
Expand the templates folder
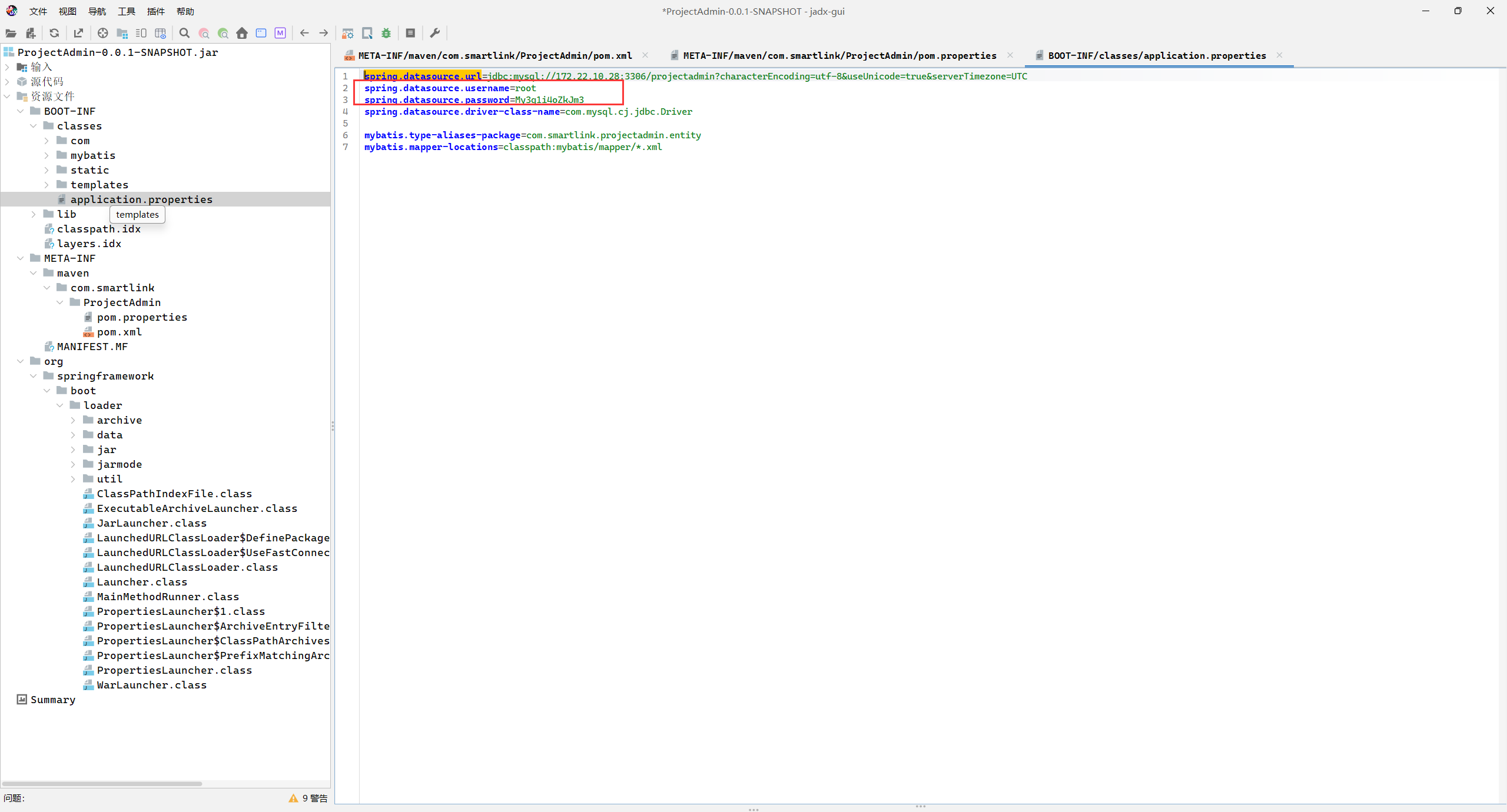click(x=47, y=185)
